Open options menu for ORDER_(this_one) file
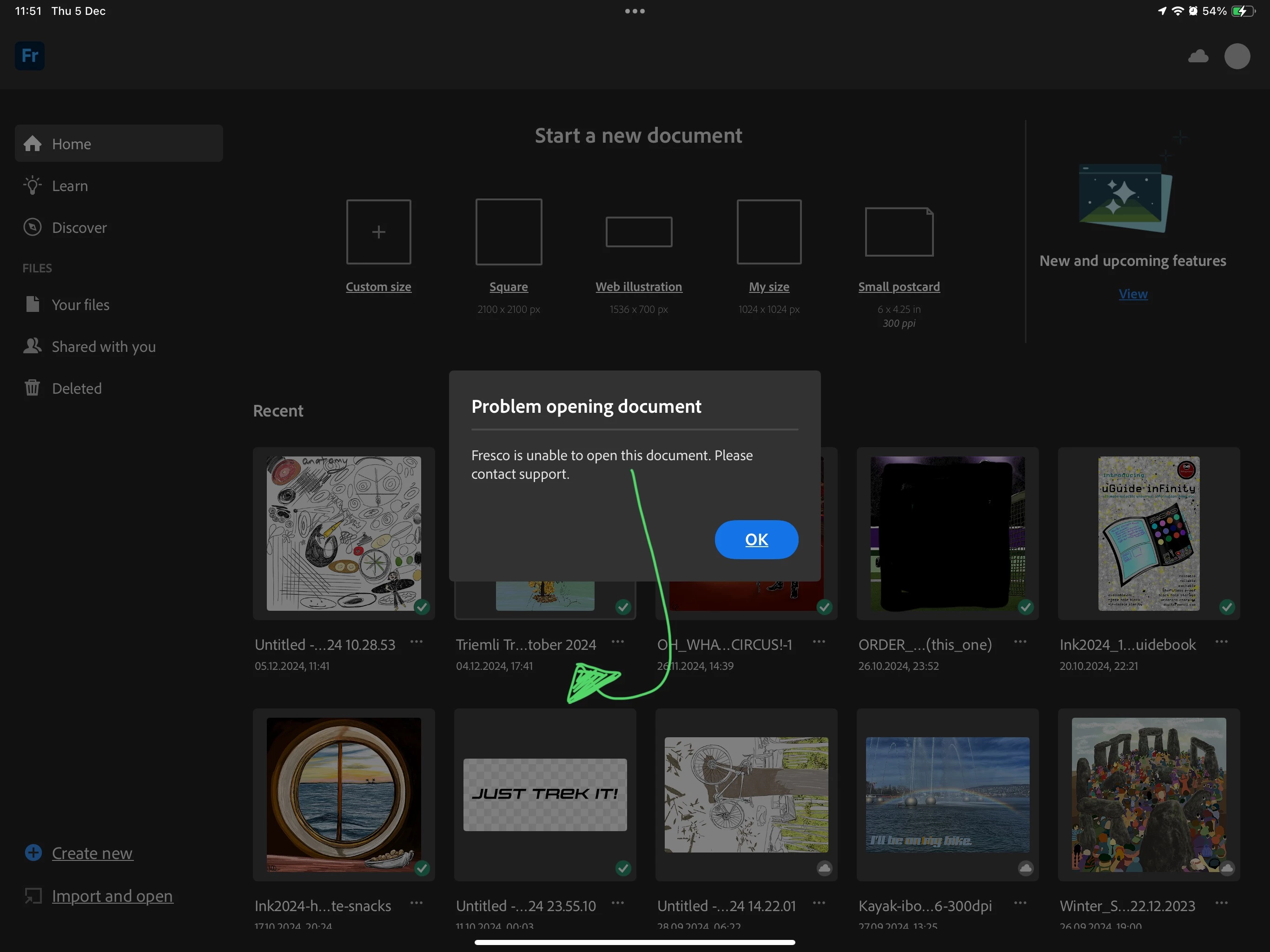 click(1020, 642)
